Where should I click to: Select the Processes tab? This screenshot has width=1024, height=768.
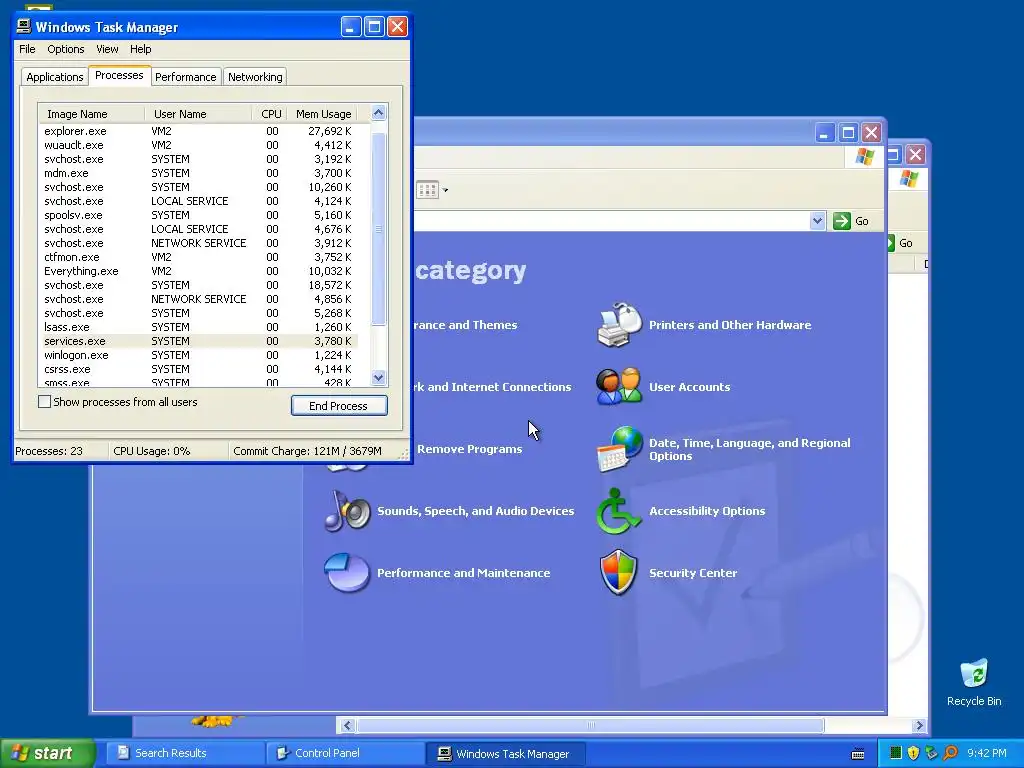tap(119, 75)
